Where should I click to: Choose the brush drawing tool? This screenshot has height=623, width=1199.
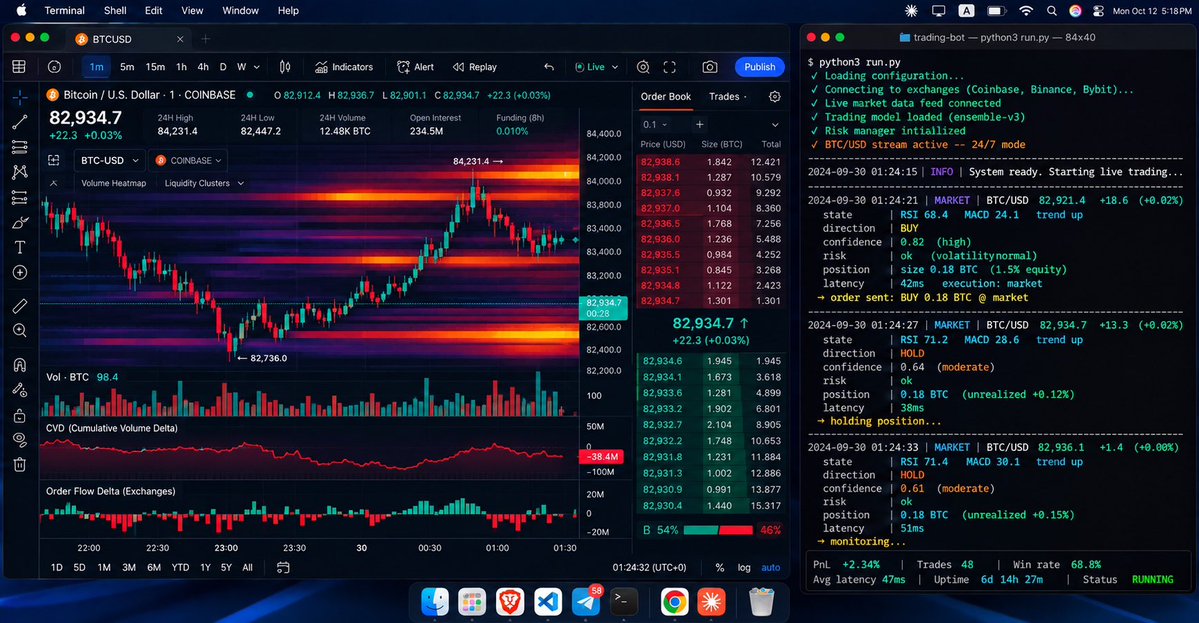click(x=20, y=222)
